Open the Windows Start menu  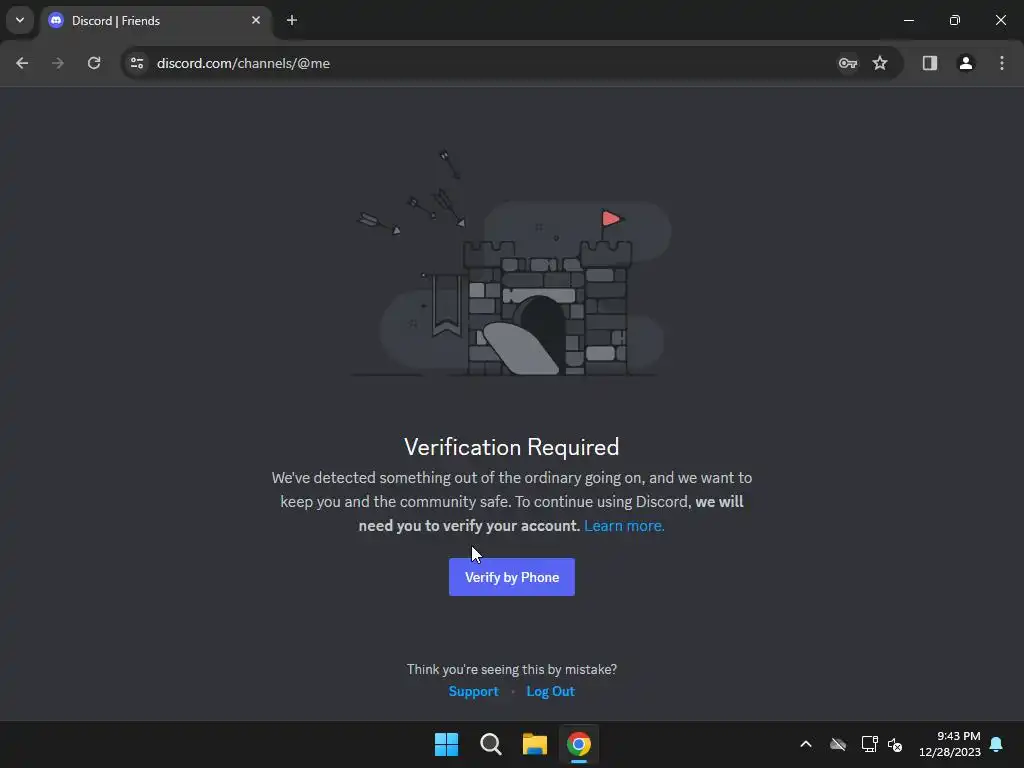click(447, 744)
